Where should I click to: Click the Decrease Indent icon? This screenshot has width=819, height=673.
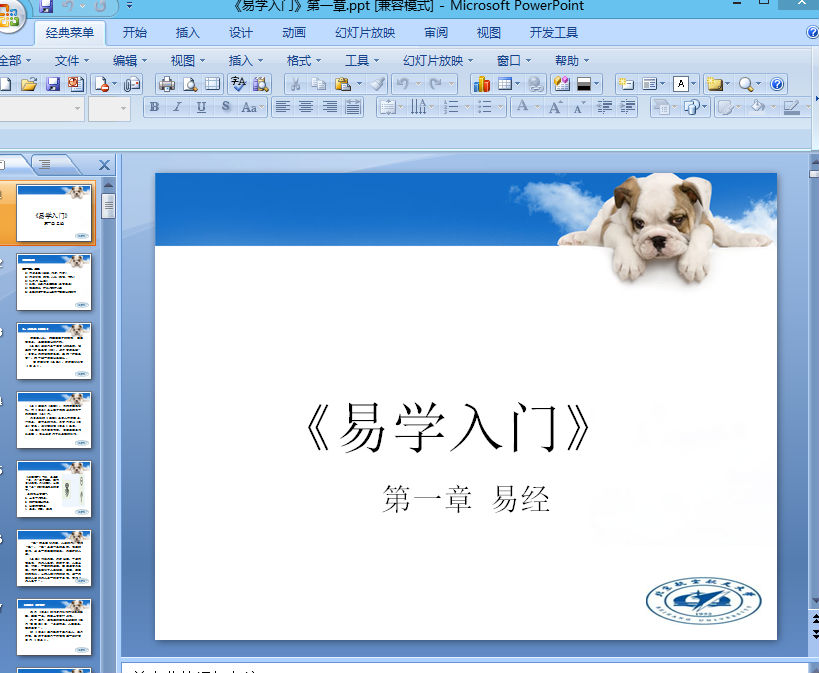(605, 107)
